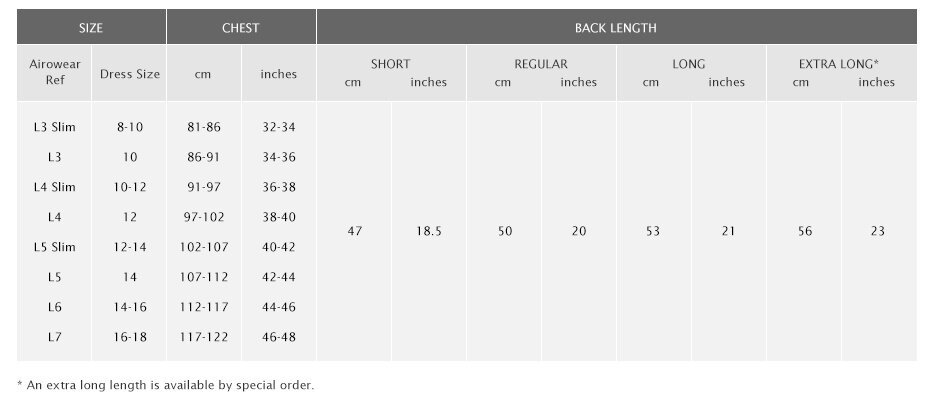Select the L4 Slim size reference
The height and width of the screenshot is (405, 926).
pos(54,187)
